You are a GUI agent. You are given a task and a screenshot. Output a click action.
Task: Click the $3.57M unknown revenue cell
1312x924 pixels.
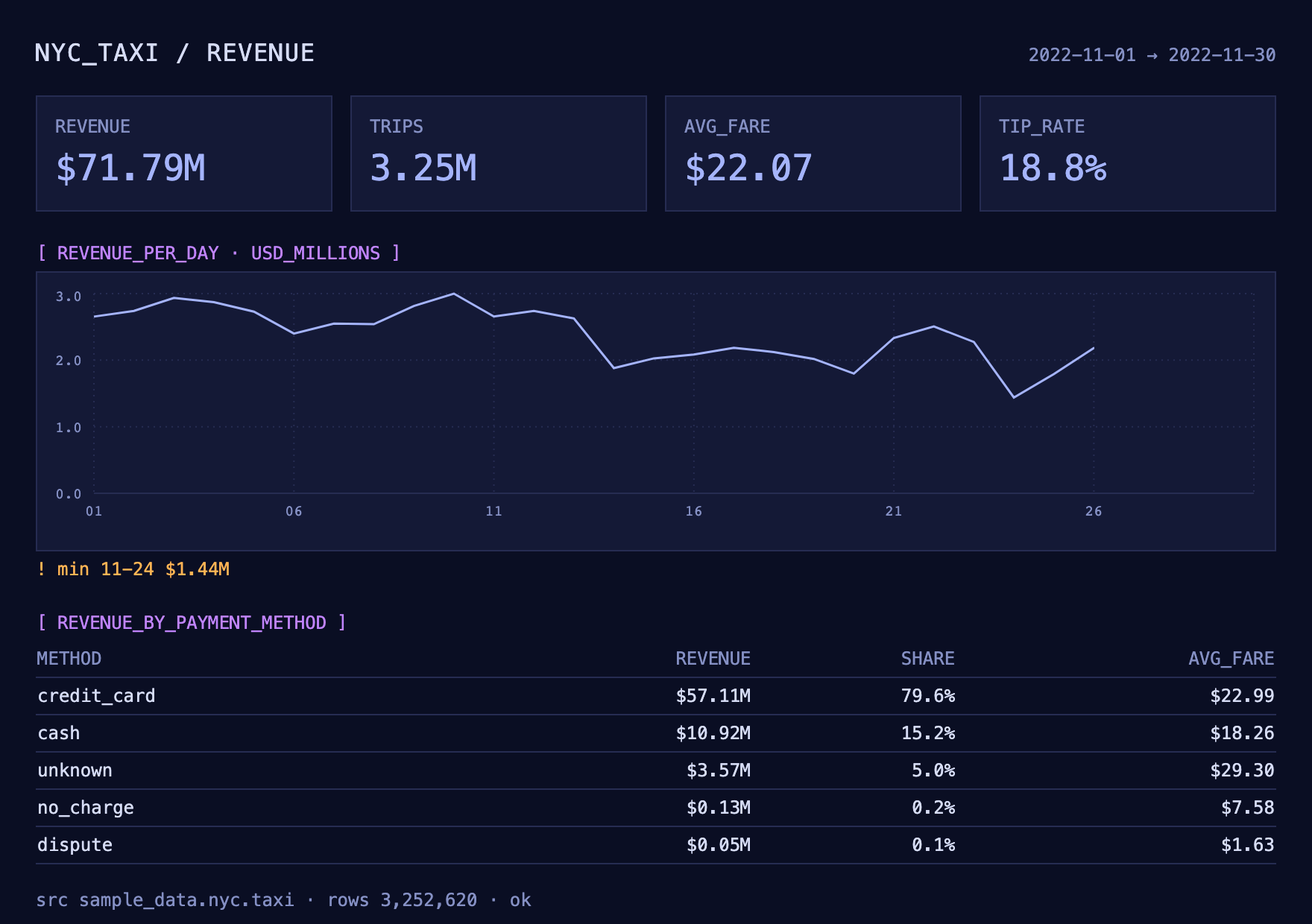point(719,770)
